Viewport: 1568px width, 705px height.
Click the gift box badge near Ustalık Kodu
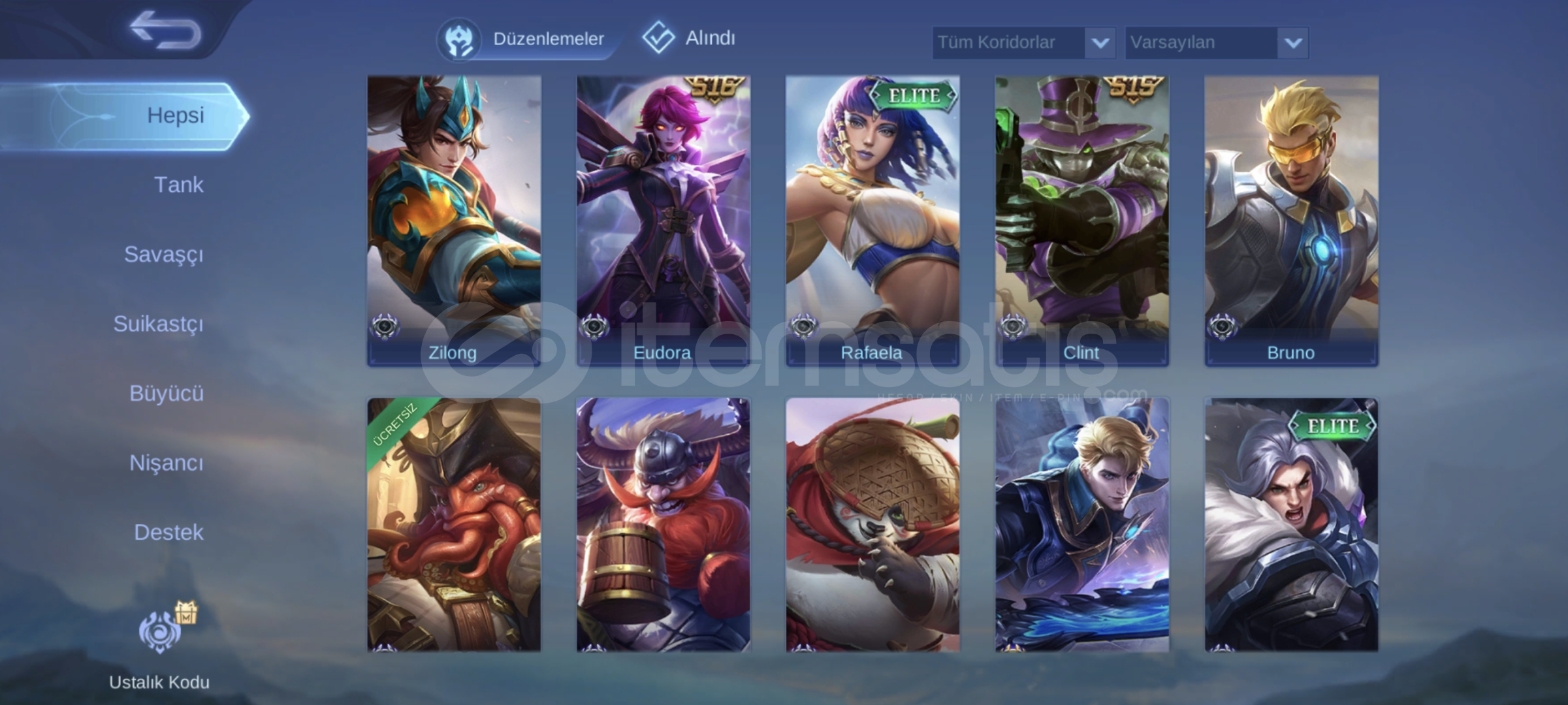(x=186, y=612)
